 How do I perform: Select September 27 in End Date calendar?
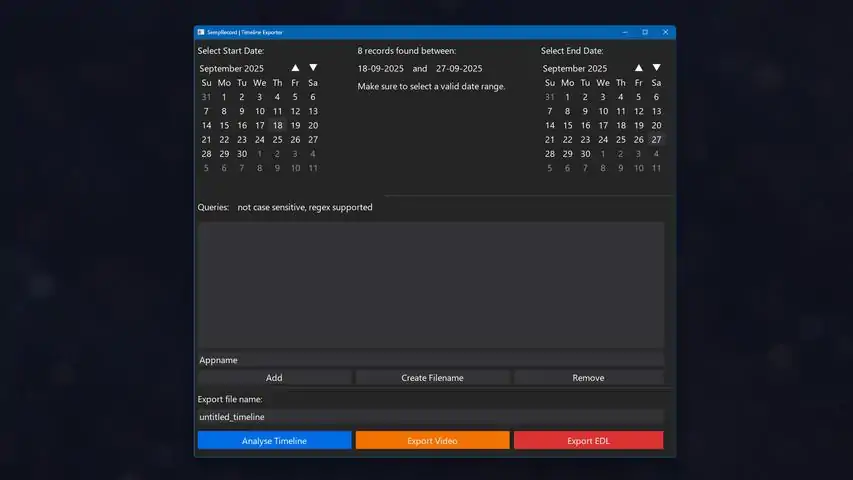click(x=657, y=139)
